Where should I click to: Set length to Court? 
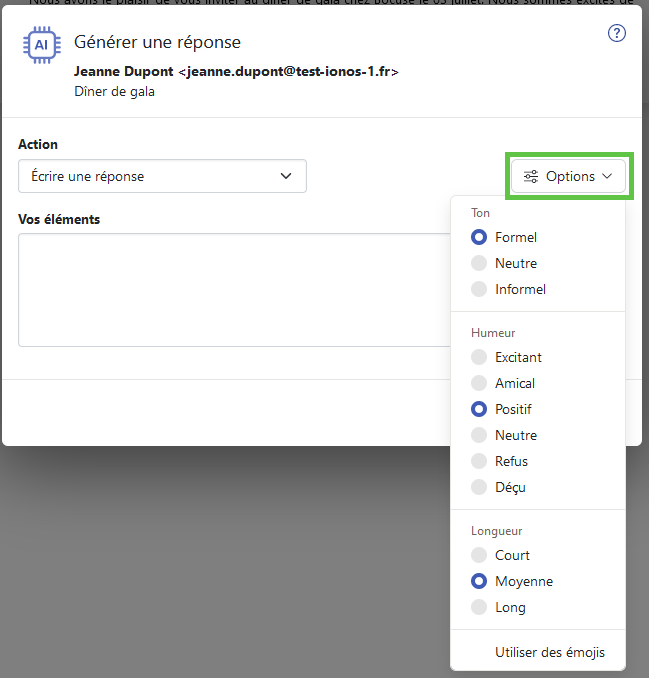(x=479, y=555)
